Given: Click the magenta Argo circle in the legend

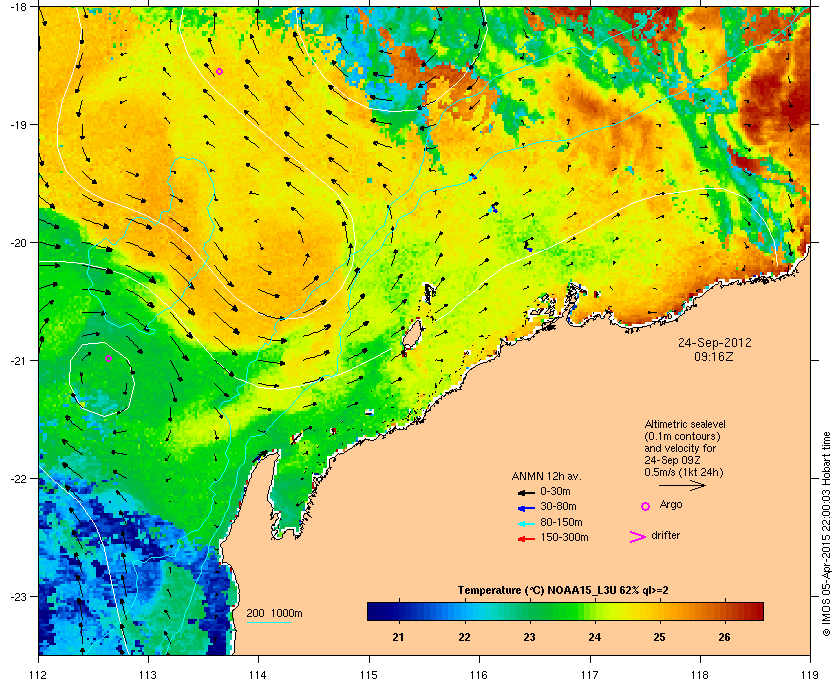Looking at the screenshot, I should [645, 506].
